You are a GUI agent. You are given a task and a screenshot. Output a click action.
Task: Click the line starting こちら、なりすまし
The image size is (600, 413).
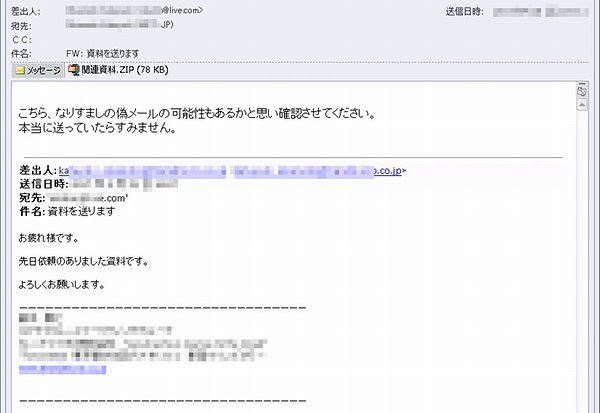click(197, 114)
